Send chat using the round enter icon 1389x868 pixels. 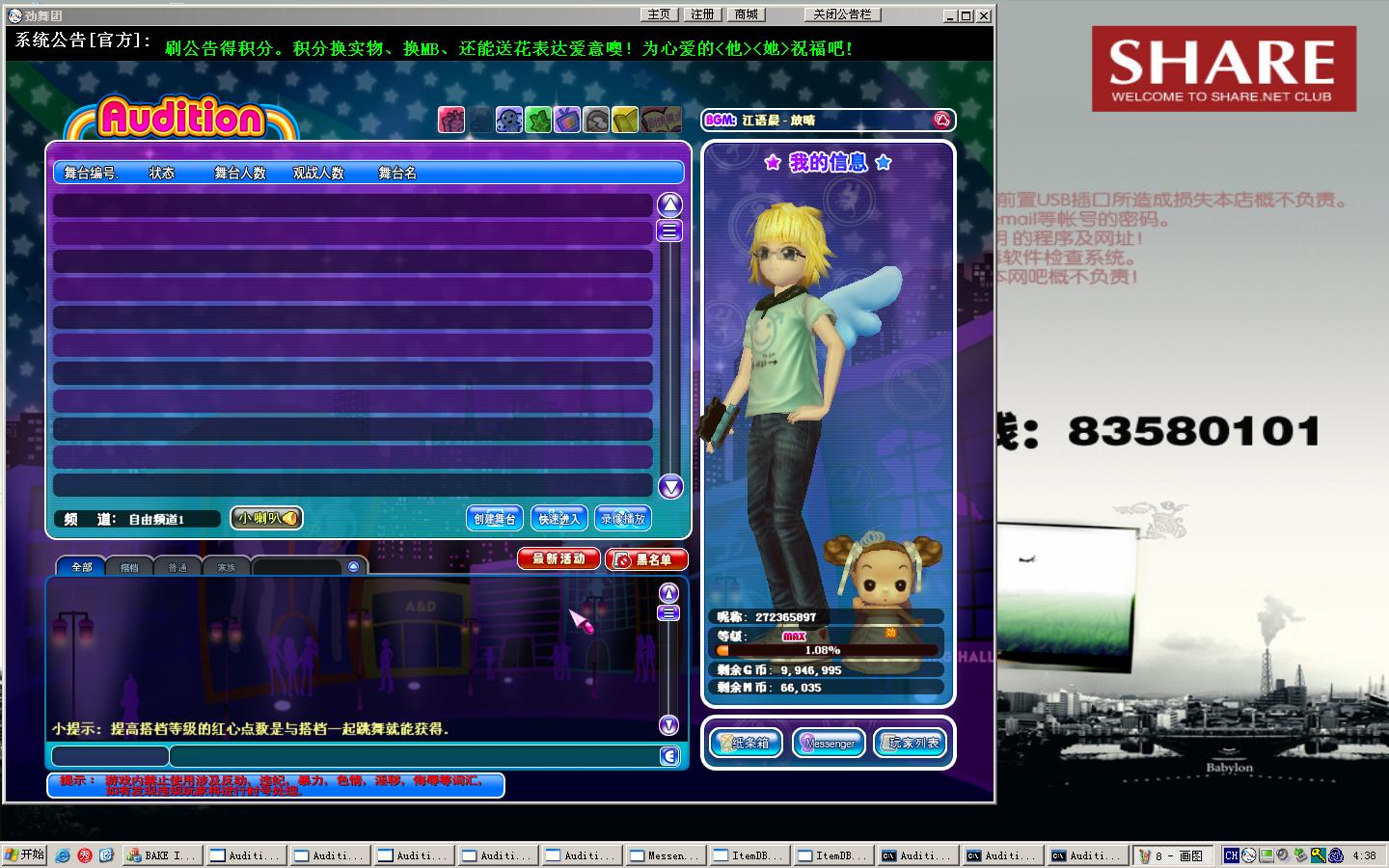pos(669,756)
